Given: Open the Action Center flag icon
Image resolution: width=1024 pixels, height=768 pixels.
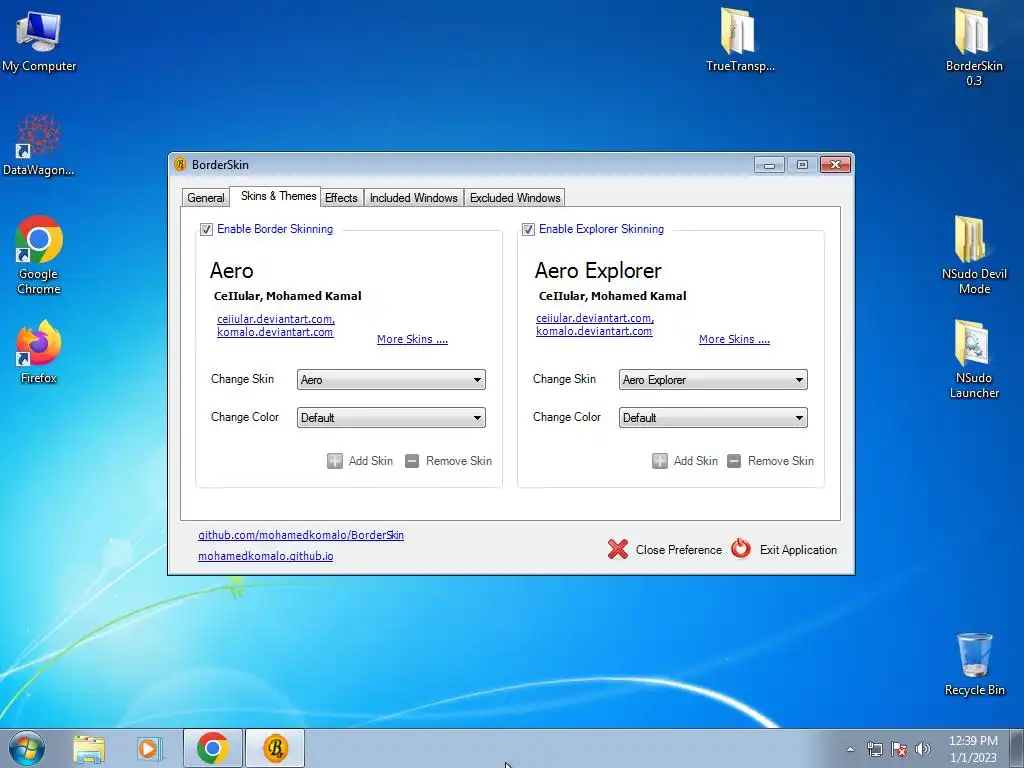Looking at the screenshot, I should [899, 749].
